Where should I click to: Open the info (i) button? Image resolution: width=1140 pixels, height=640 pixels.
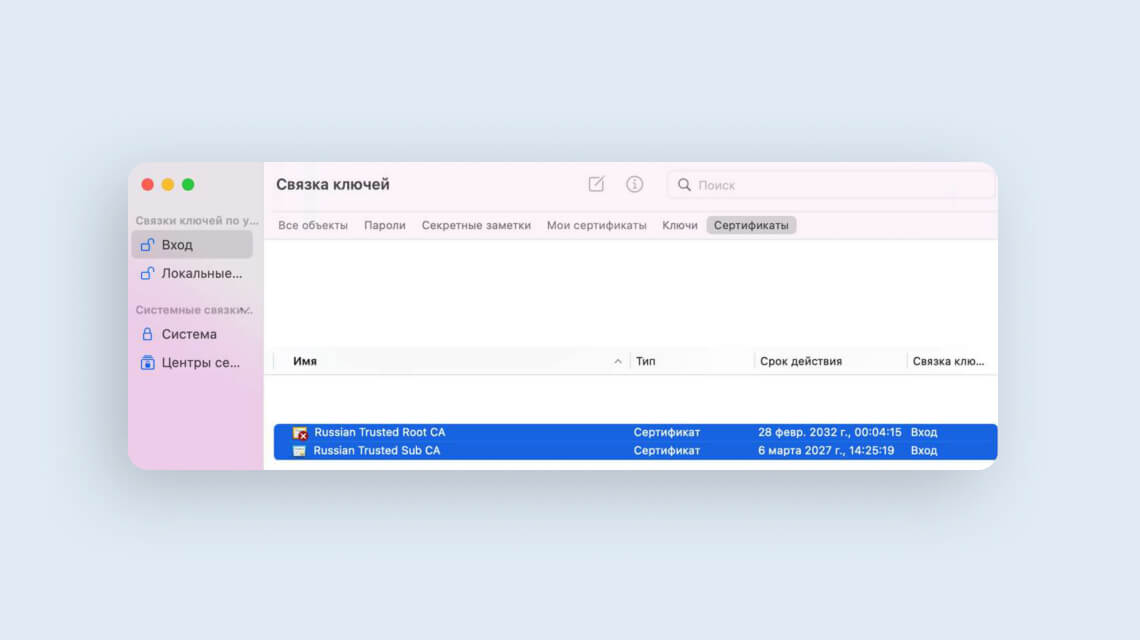click(635, 184)
